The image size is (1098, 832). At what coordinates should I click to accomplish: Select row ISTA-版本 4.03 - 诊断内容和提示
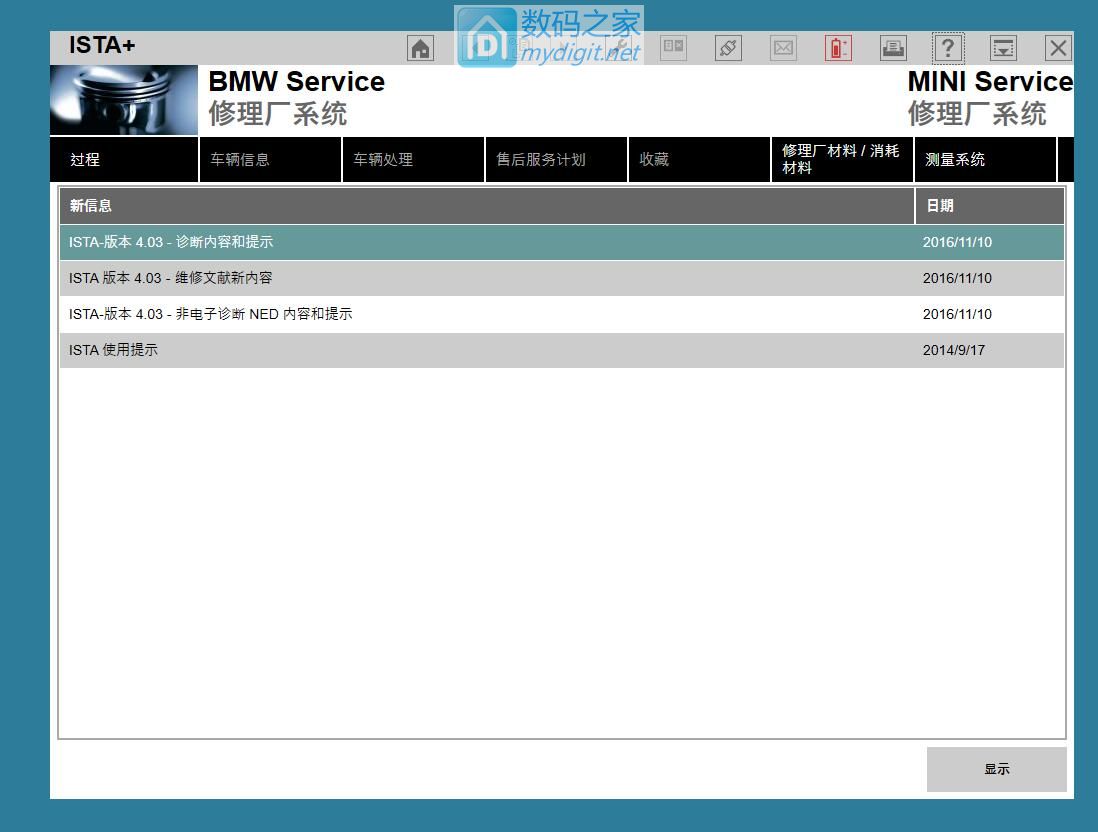pos(562,242)
